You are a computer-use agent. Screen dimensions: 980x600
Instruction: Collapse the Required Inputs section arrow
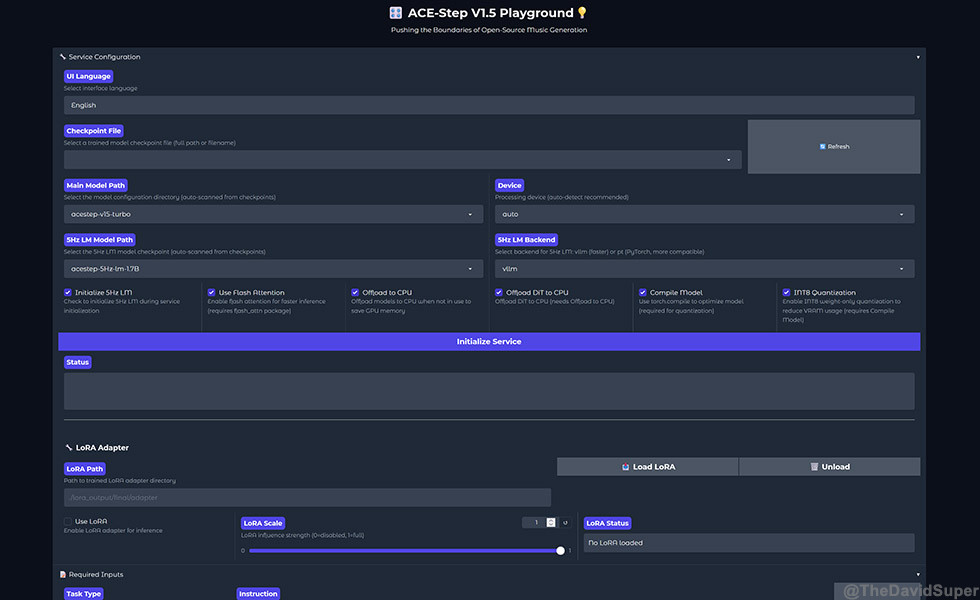click(918, 574)
